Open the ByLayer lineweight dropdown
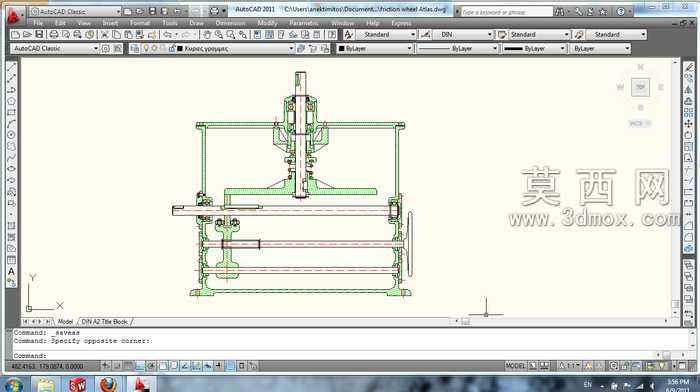The width and height of the screenshot is (700, 392). [x=562, y=48]
